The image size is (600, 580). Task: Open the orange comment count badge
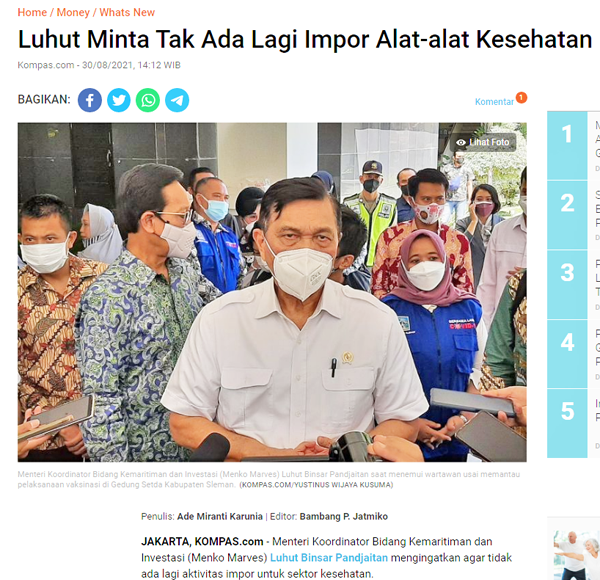point(521,98)
